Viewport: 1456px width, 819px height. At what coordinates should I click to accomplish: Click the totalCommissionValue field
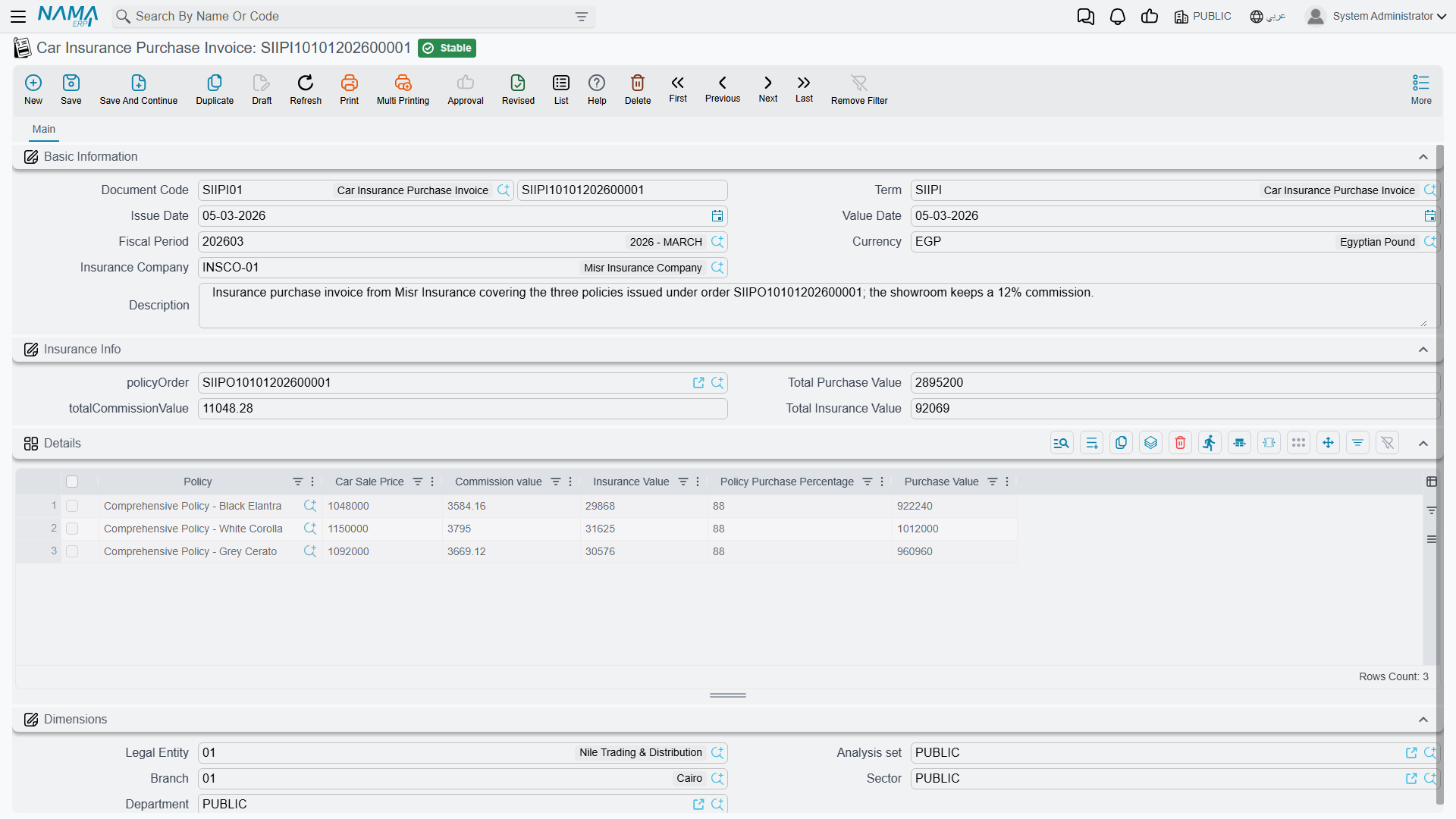coord(463,409)
